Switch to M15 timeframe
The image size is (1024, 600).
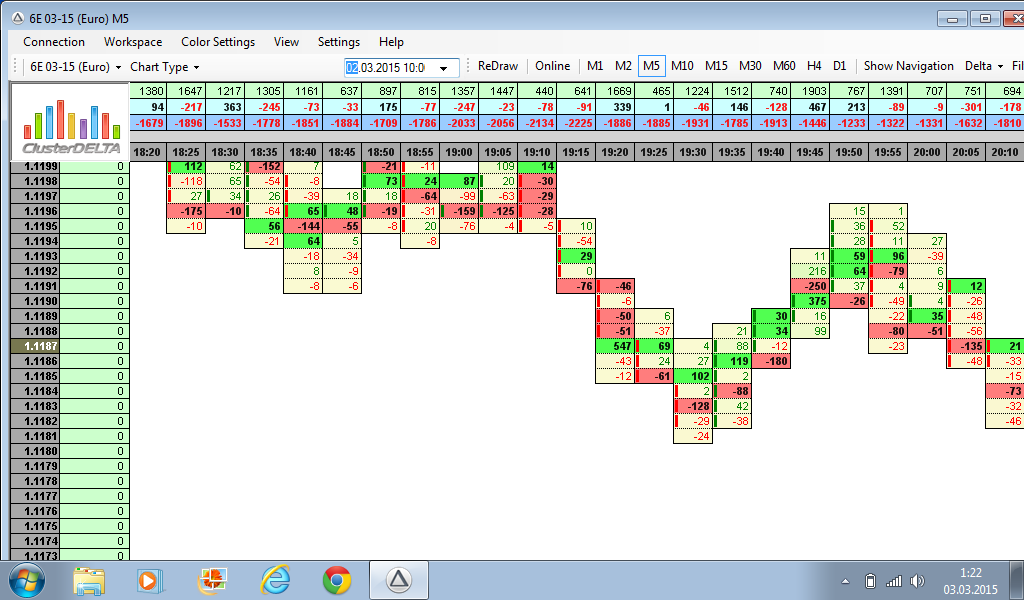coord(716,66)
